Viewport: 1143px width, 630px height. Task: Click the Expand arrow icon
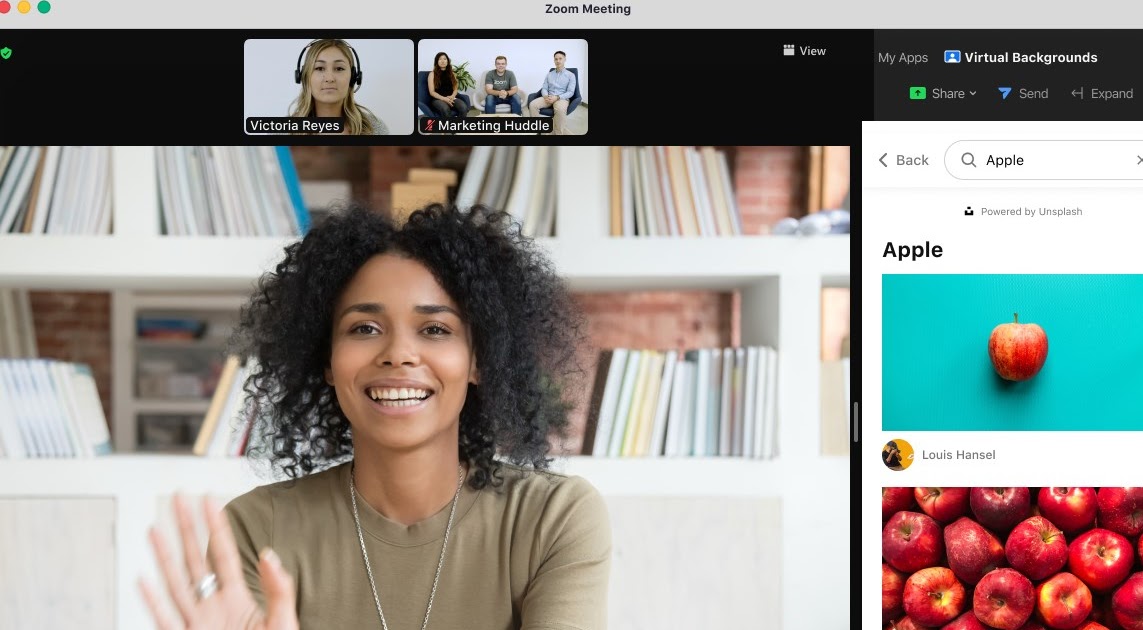pos(1077,93)
